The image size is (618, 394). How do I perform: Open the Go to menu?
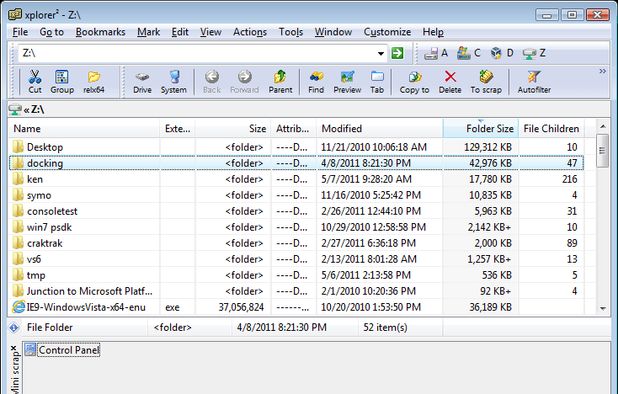click(x=52, y=32)
